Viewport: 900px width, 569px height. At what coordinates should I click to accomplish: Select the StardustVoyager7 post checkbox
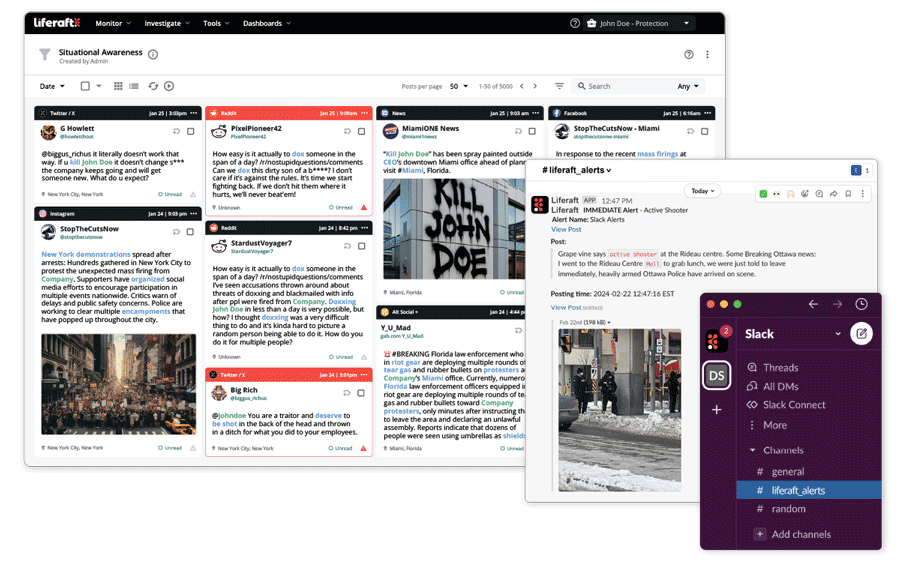coord(362,246)
